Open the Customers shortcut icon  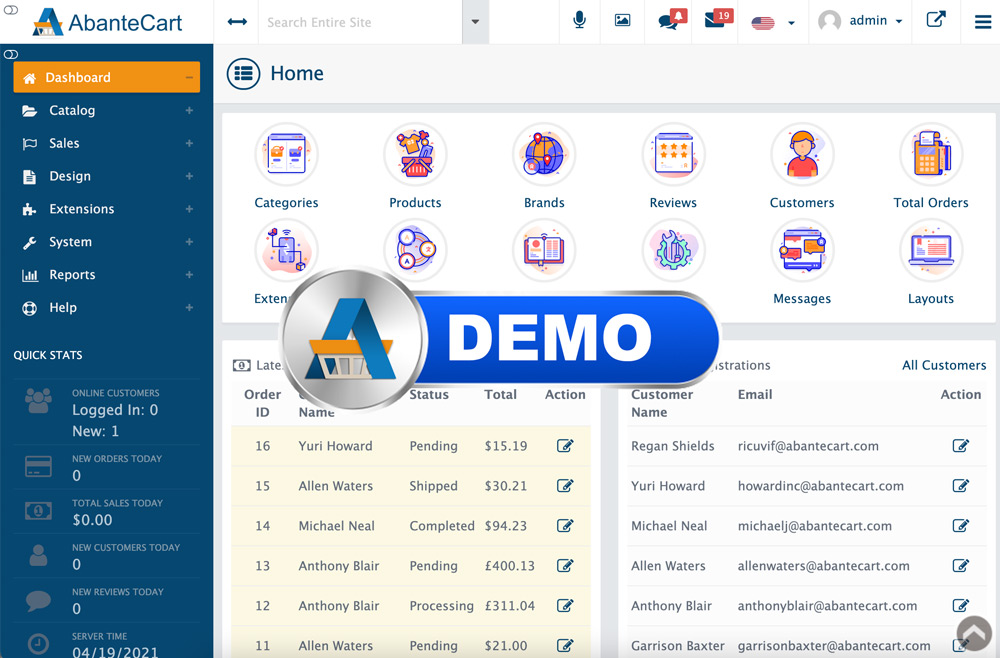(x=802, y=154)
